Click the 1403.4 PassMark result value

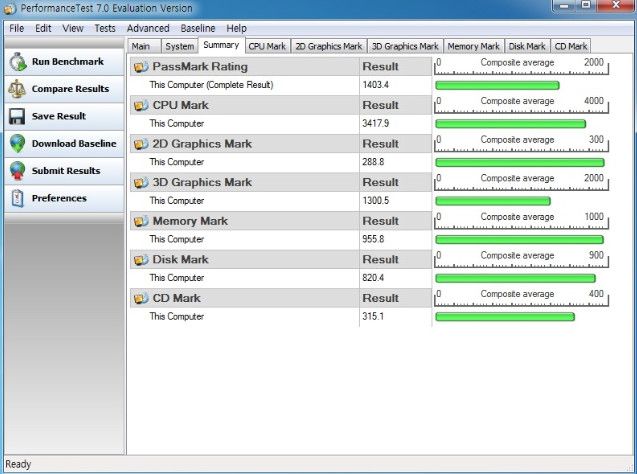pos(375,85)
